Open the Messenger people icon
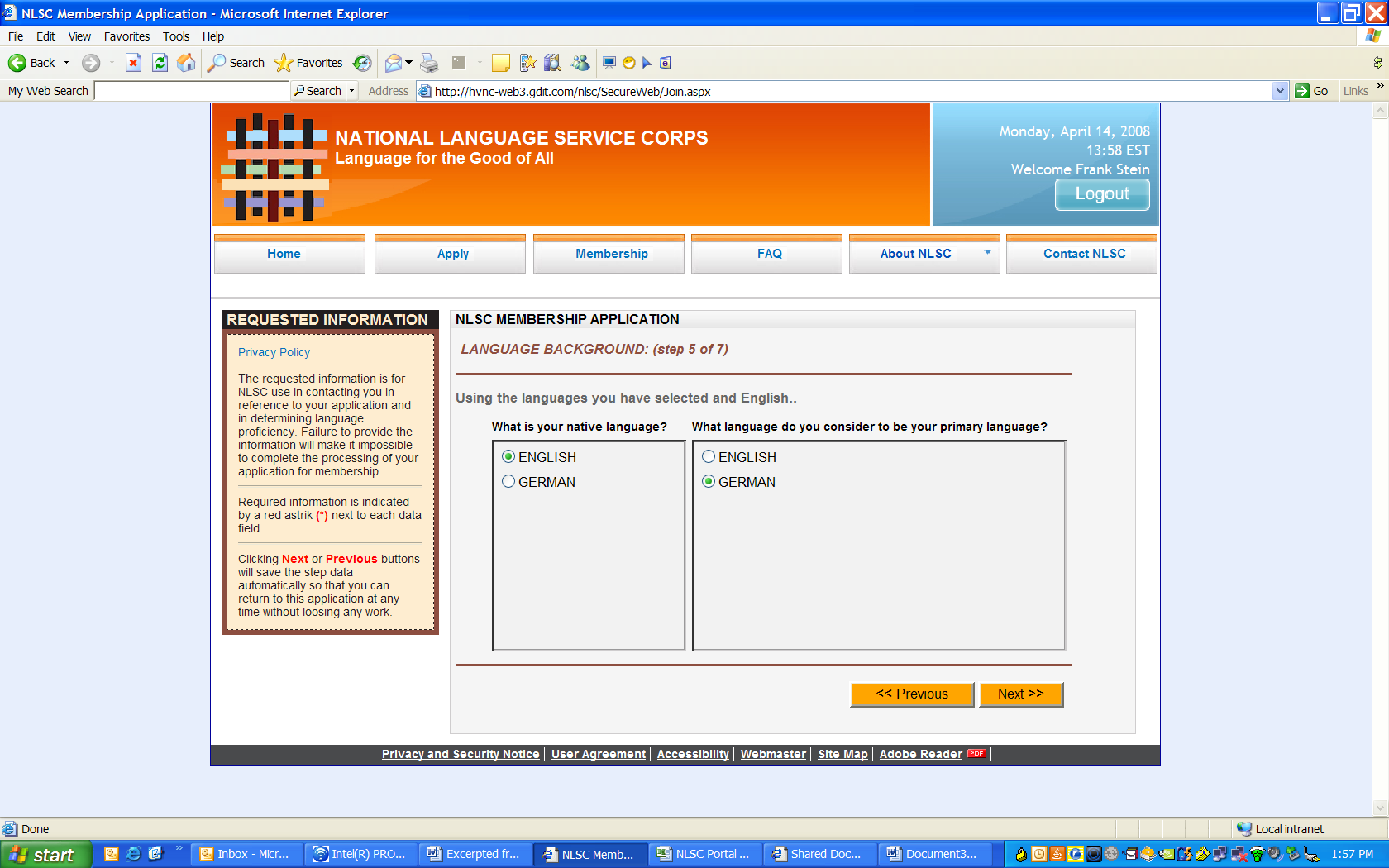This screenshot has height=868, width=1389. pyautogui.click(x=580, y=63)
